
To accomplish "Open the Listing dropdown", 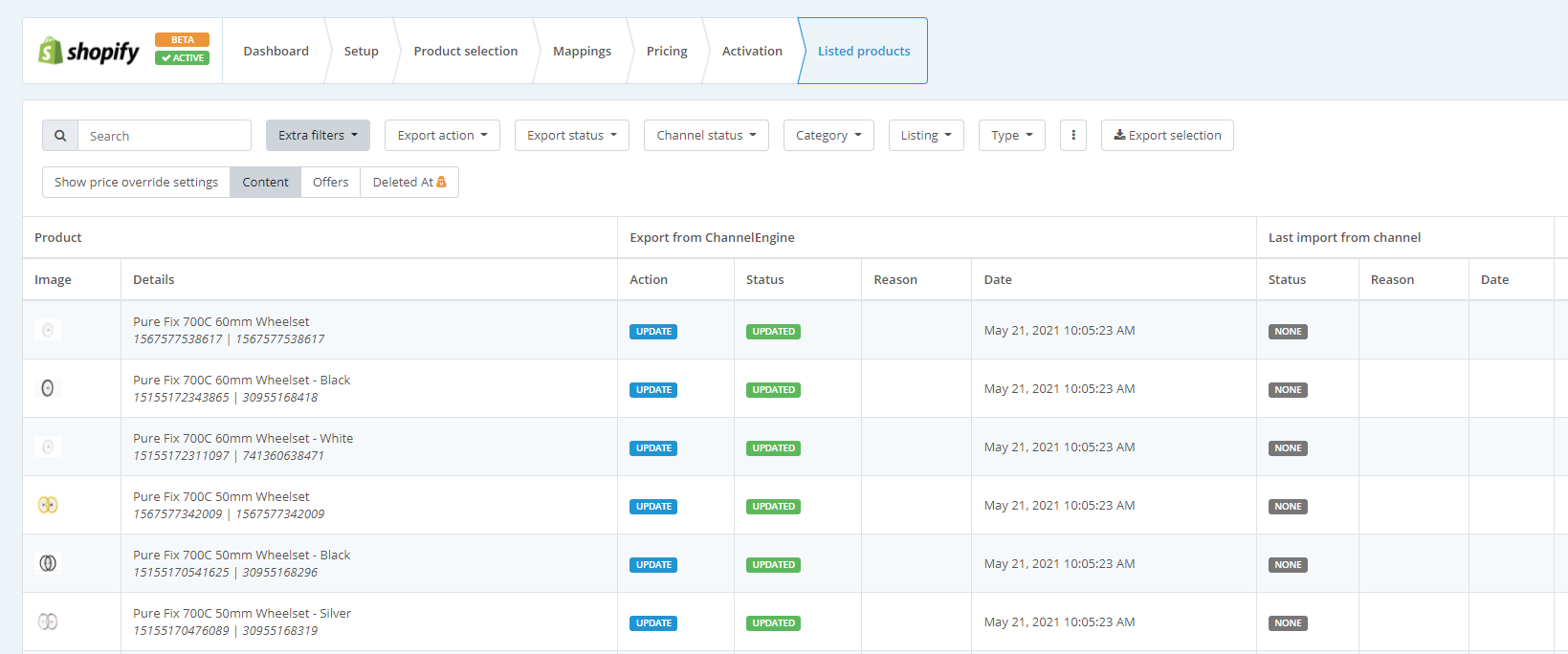I will [926, 135].
